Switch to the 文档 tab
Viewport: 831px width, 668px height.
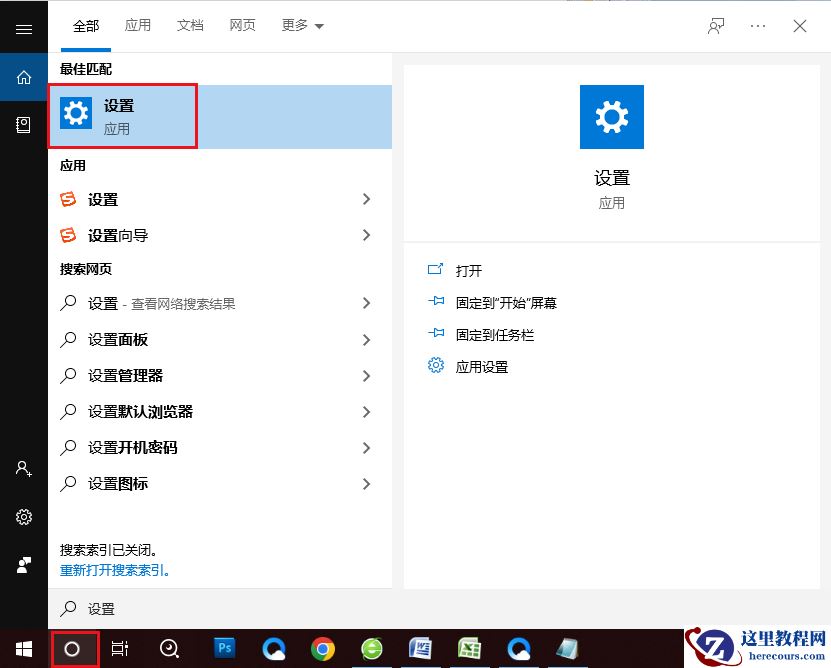pyautogui.click(x=190, y=25)
